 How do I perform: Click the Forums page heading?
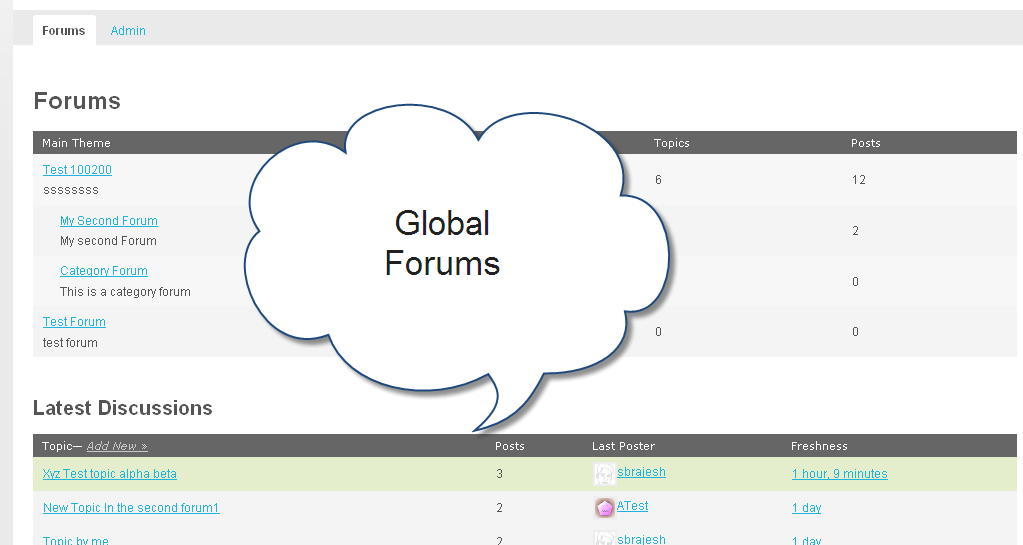click(x=77, y=101)
